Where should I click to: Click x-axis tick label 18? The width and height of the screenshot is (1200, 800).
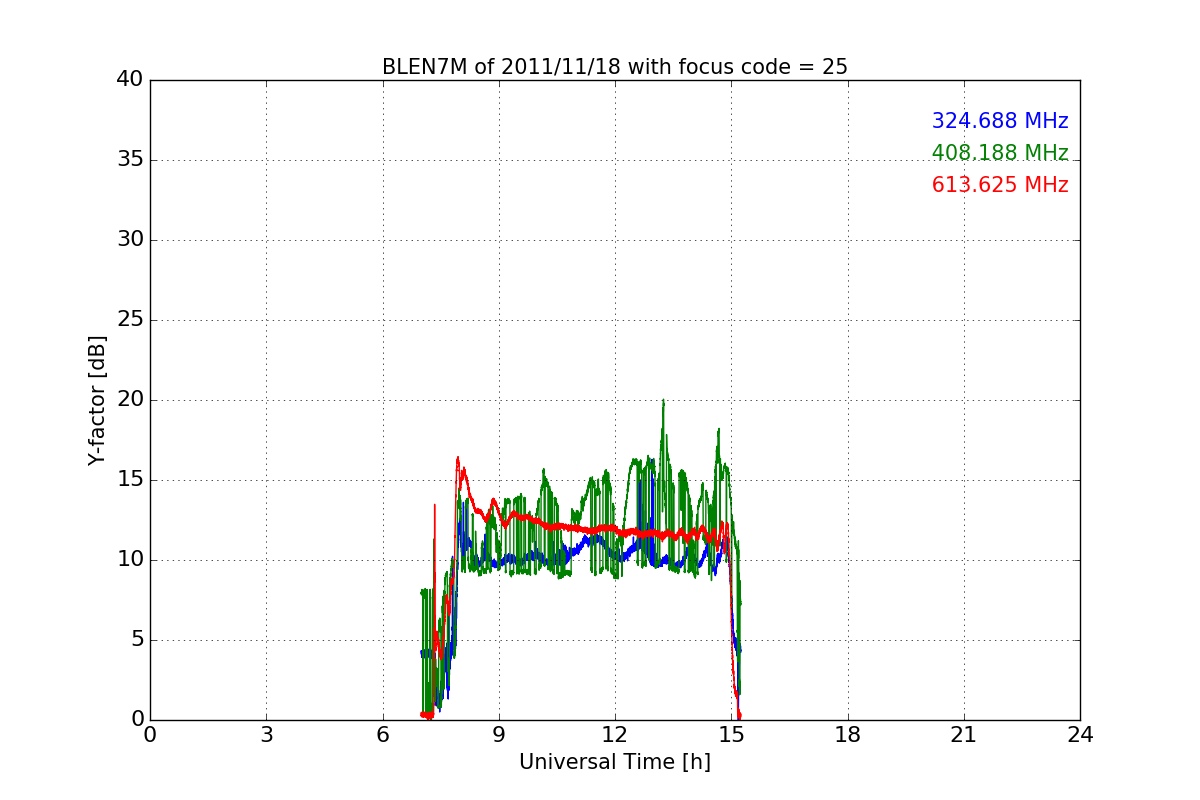pyautogui.click(x=848, y=735)
